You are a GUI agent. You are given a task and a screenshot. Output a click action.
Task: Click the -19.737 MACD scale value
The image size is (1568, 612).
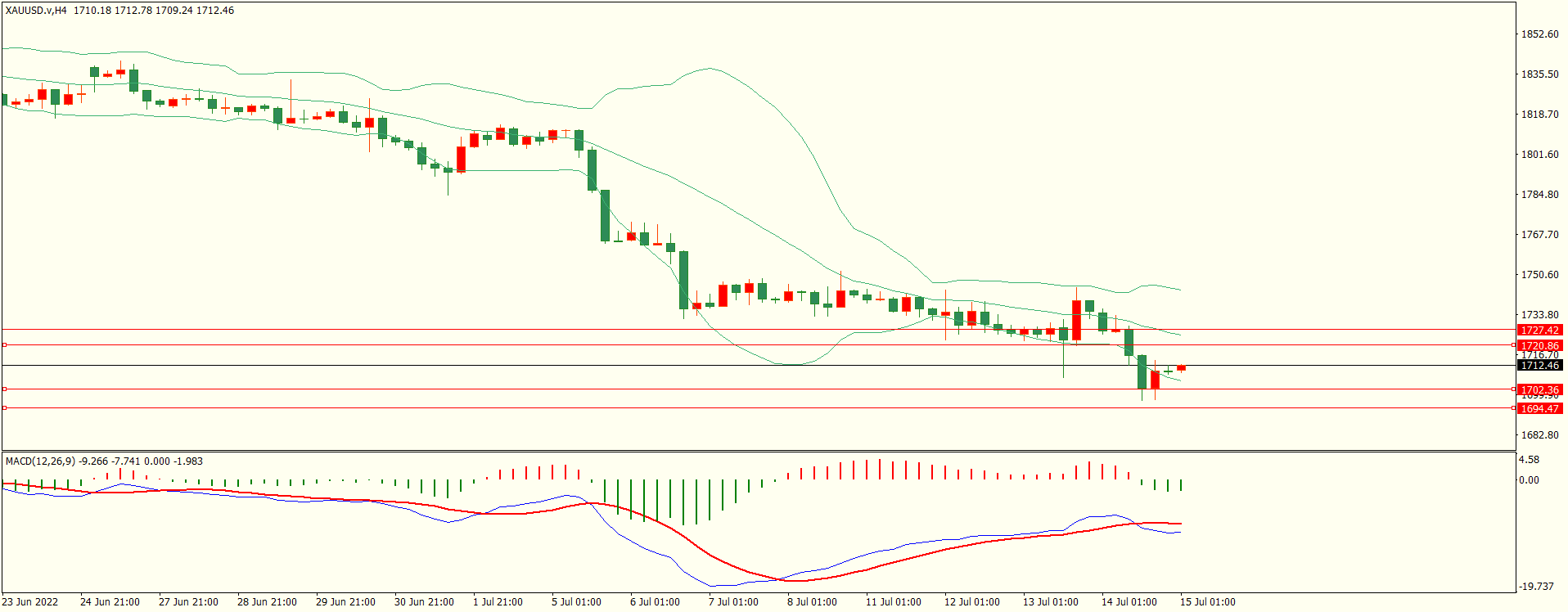point(1536,587)
